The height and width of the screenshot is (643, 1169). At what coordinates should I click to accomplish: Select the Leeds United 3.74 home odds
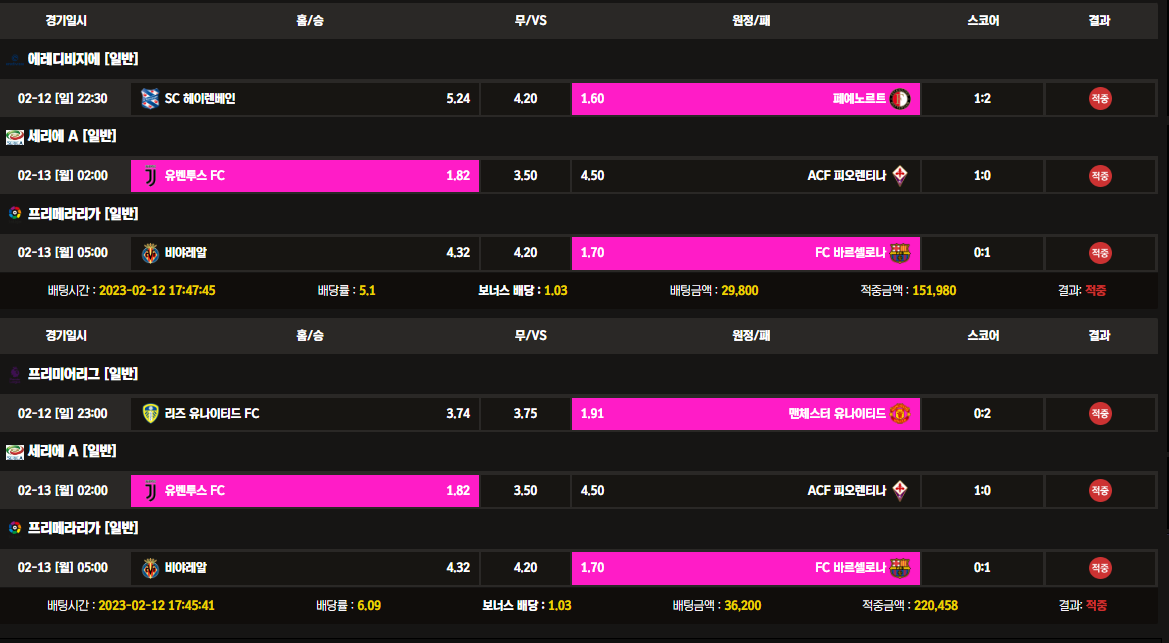click(305, 413)
